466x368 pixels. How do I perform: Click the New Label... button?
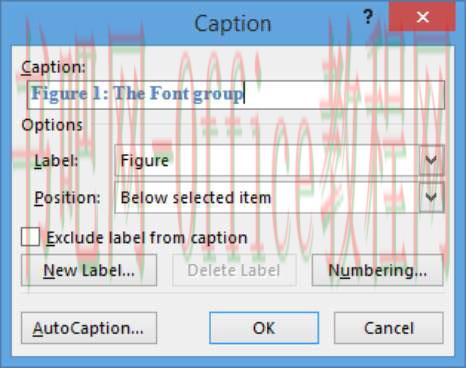(x=89, y=270)
